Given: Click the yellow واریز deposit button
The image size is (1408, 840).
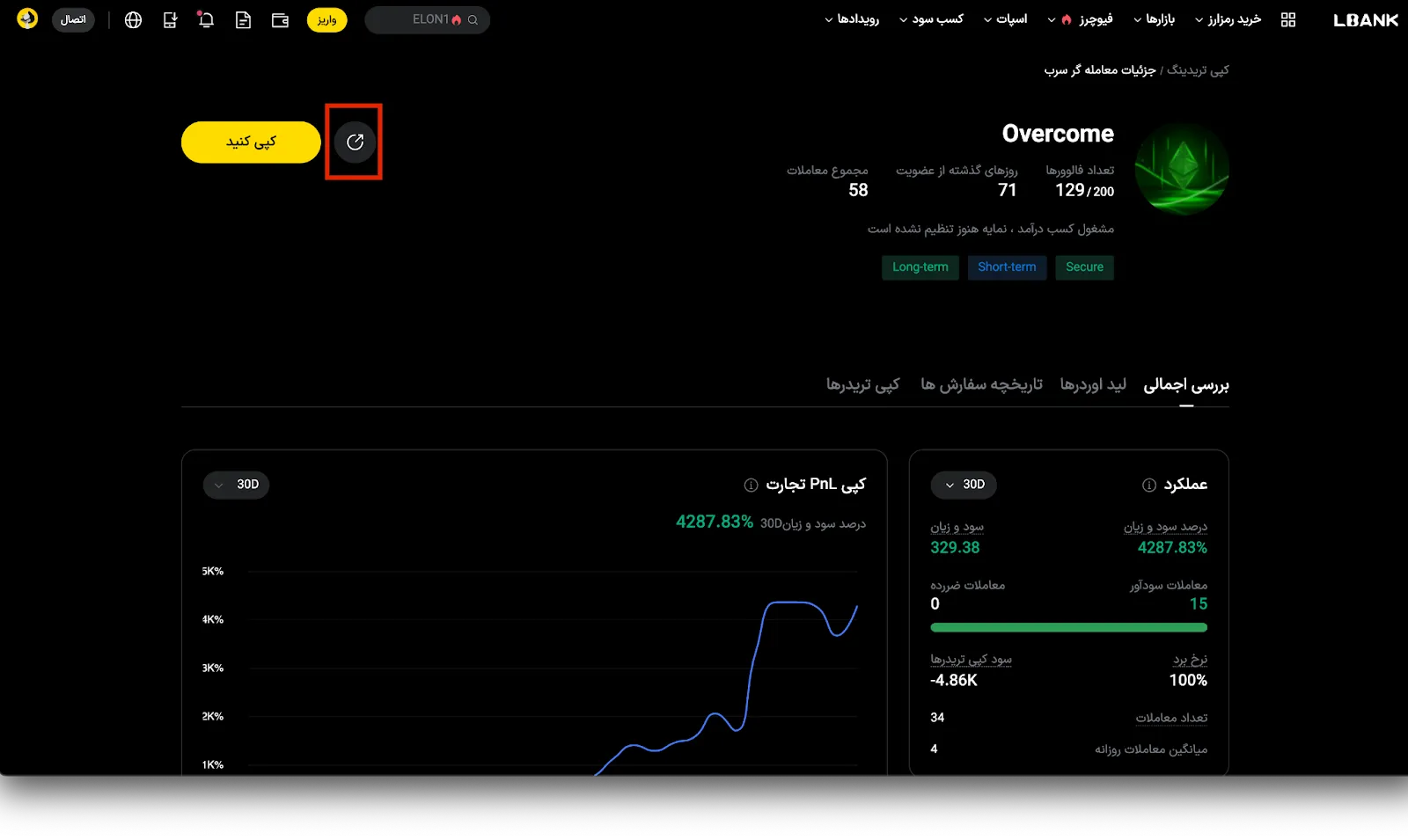Looking at the screenshot, I should pos(326,20).
